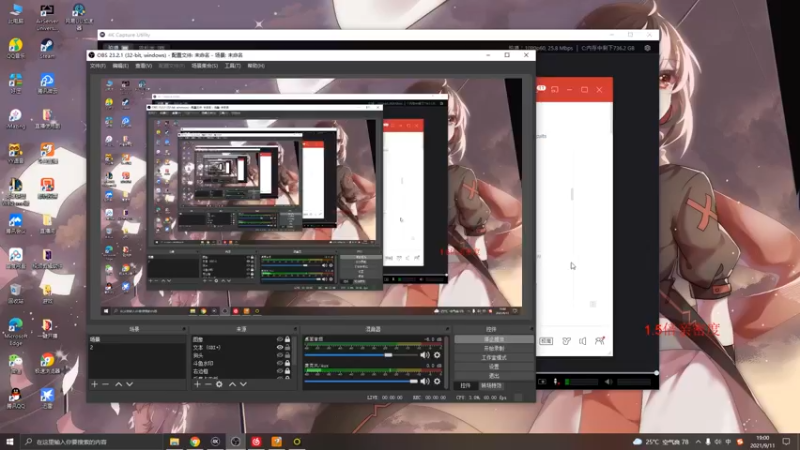The height and width of the screenshot is (450, 800).
Task: Move scene up with the up arrow
Action: point(118,384)
